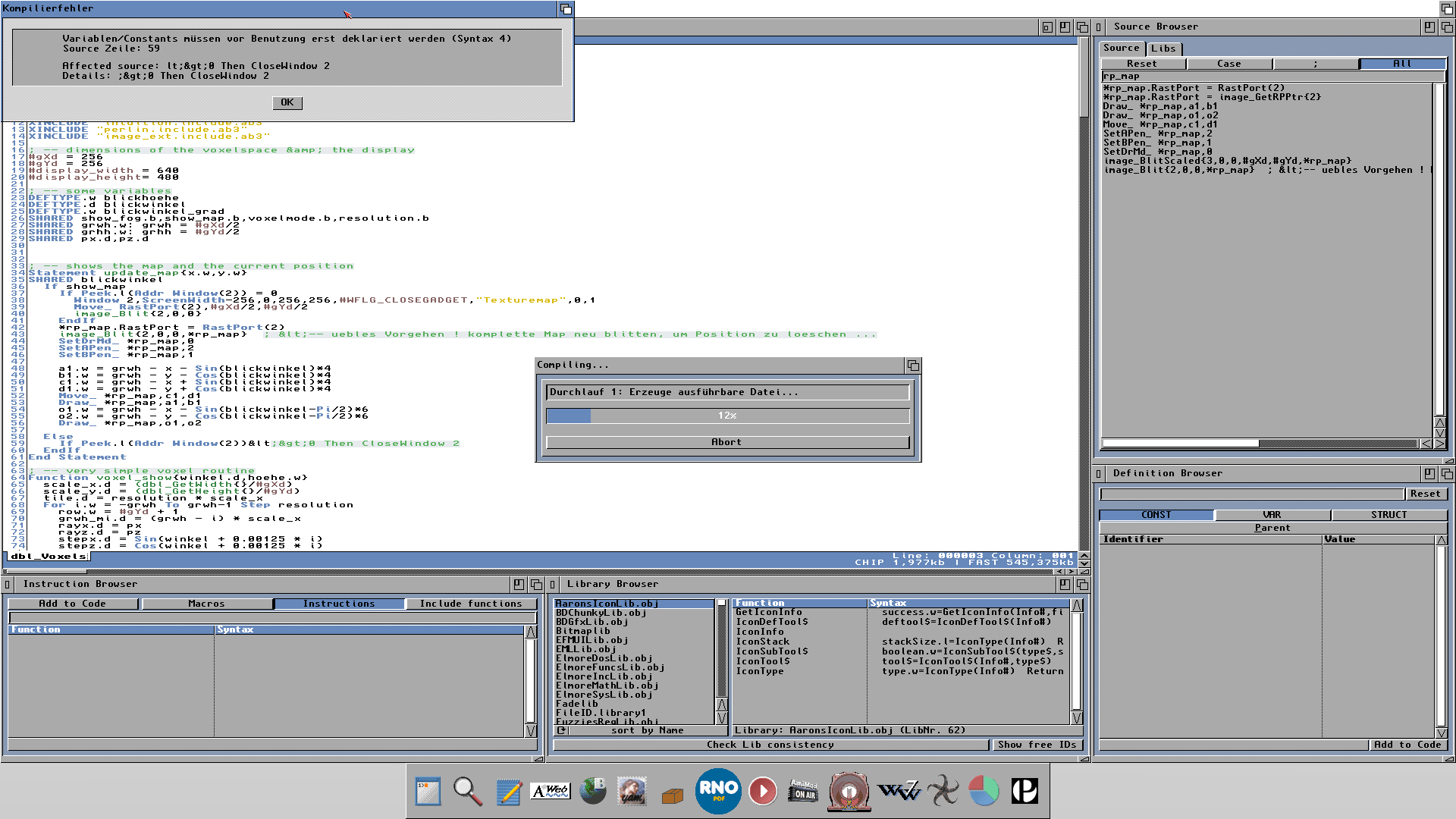This screenshot has width=1456, height=819.
Task: Launch AWeb browser from the dock
Action: [x=550, y=791]
